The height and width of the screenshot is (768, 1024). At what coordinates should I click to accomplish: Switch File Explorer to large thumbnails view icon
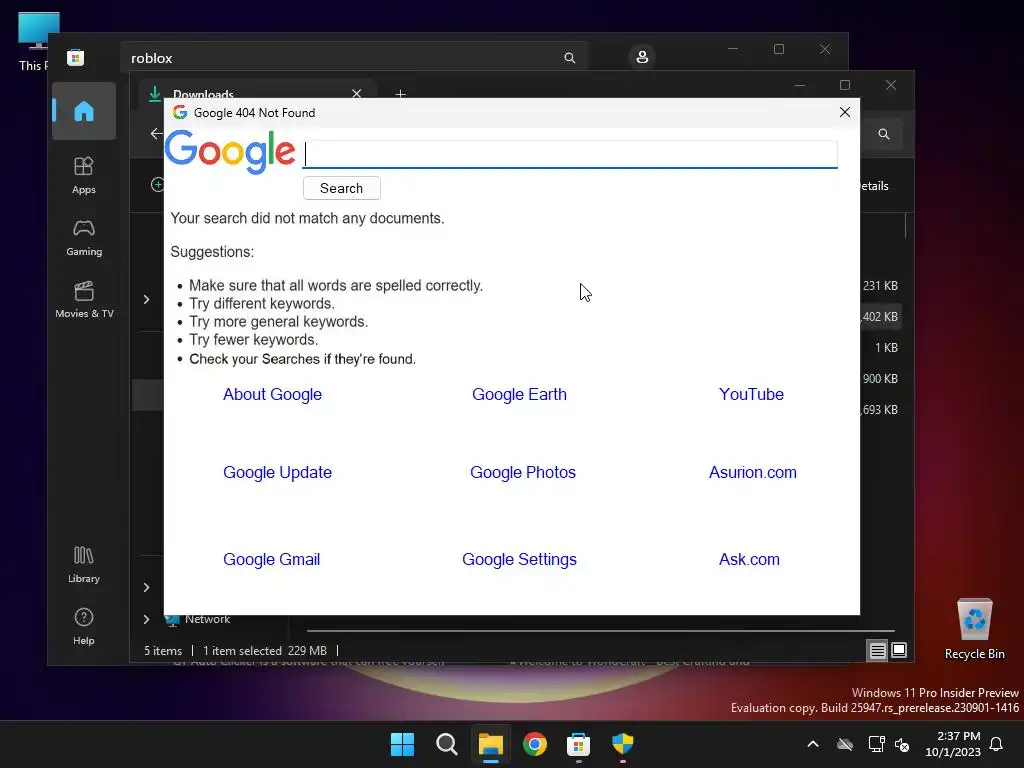899,650
